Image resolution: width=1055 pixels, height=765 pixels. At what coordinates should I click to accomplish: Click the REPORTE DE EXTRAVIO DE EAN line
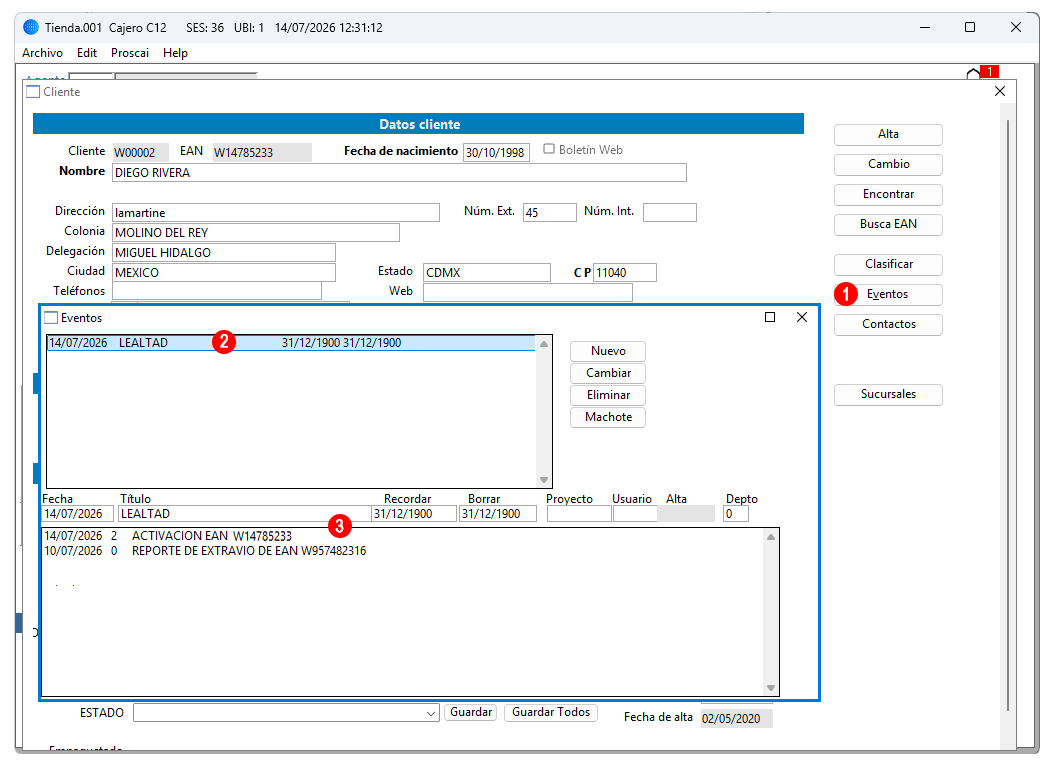coord(205,551)
